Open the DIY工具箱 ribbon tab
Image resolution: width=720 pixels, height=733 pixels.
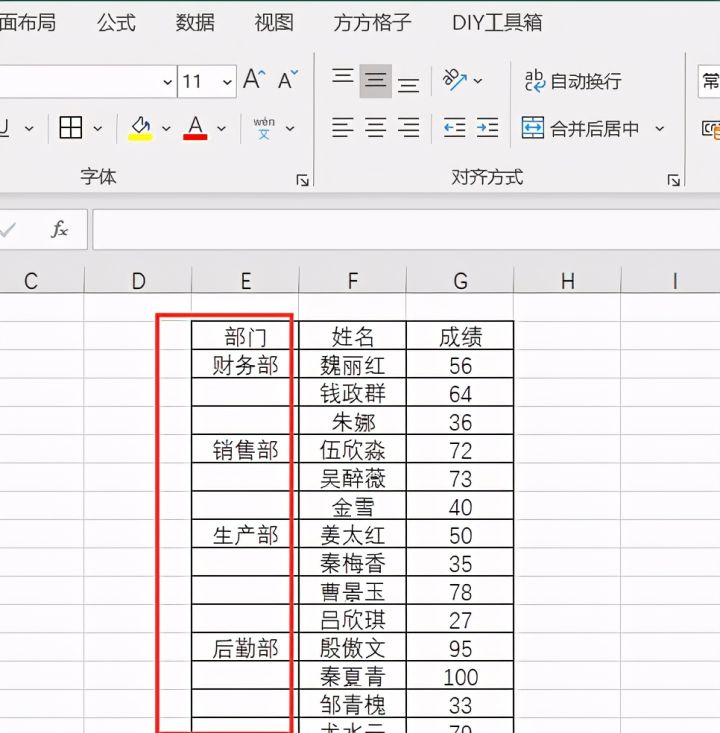[497, 22]
